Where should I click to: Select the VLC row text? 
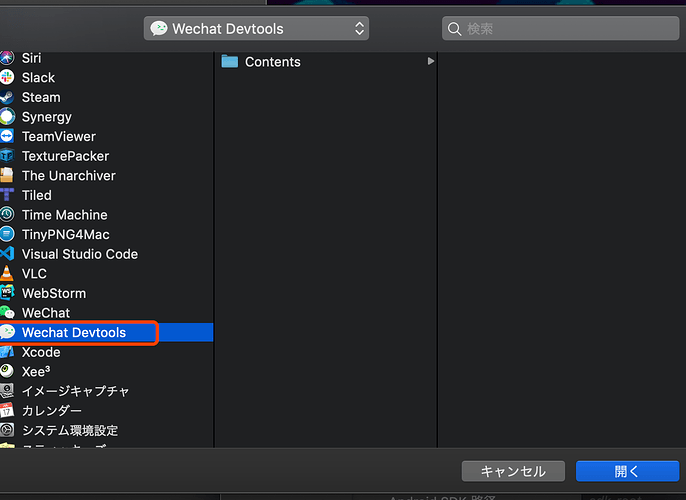pos(34,273)
